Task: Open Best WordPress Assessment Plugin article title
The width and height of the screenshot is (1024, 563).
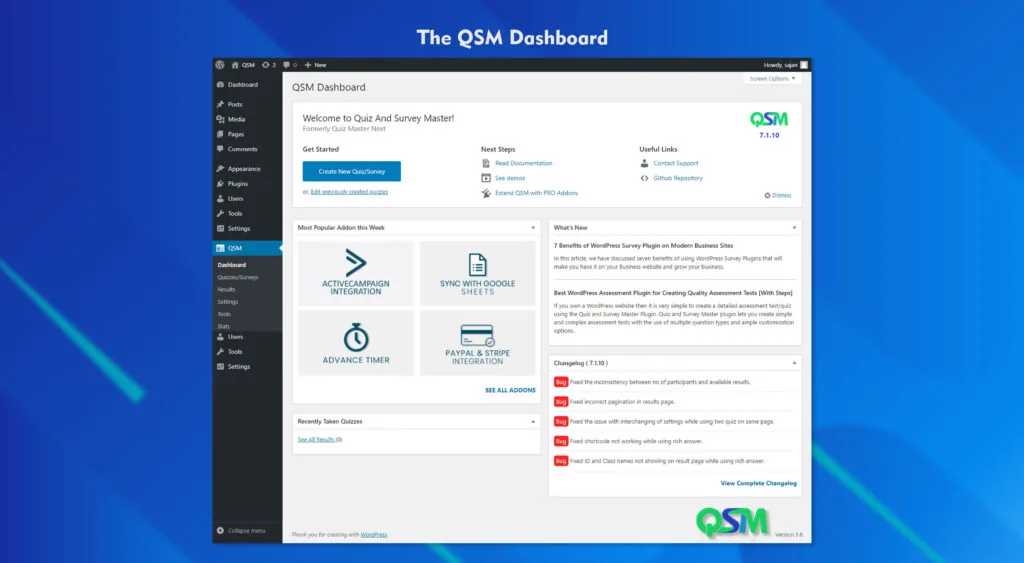Action: [673, 293]
